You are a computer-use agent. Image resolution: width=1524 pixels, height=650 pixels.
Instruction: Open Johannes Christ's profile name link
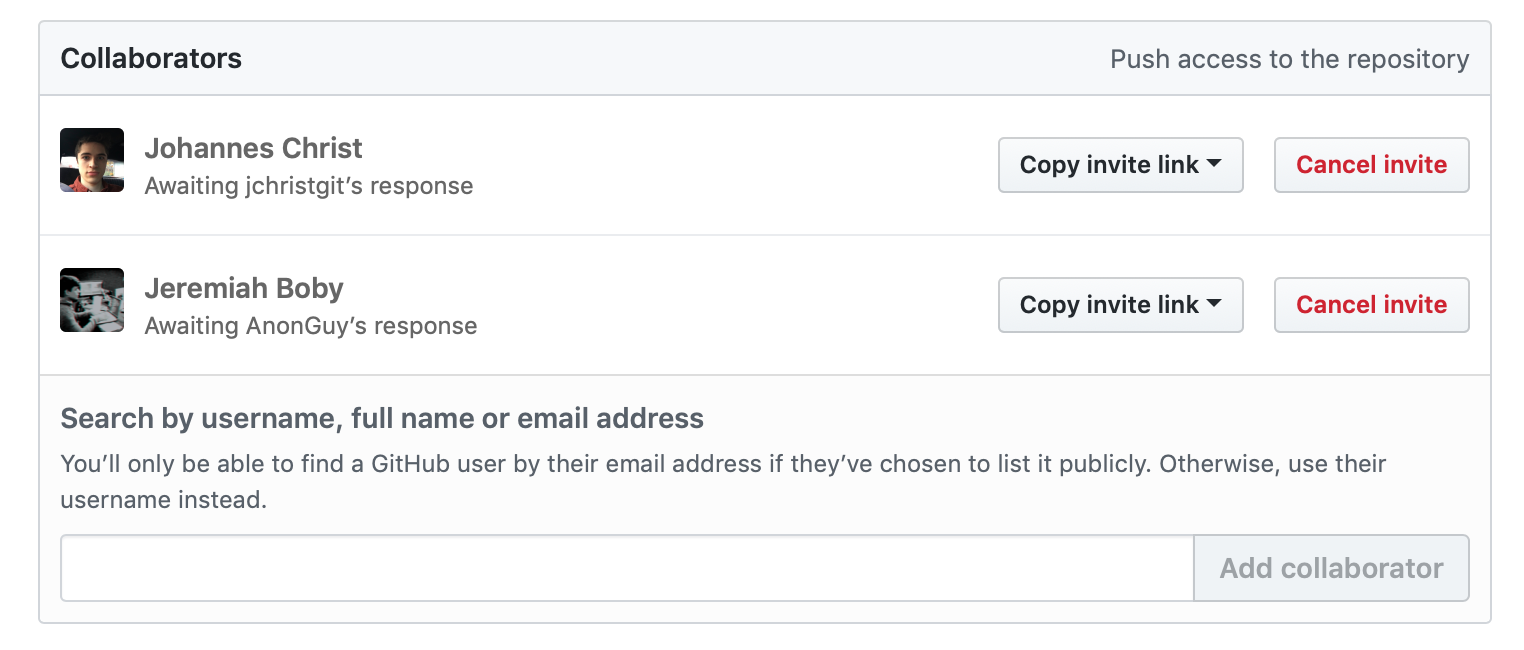253,149
